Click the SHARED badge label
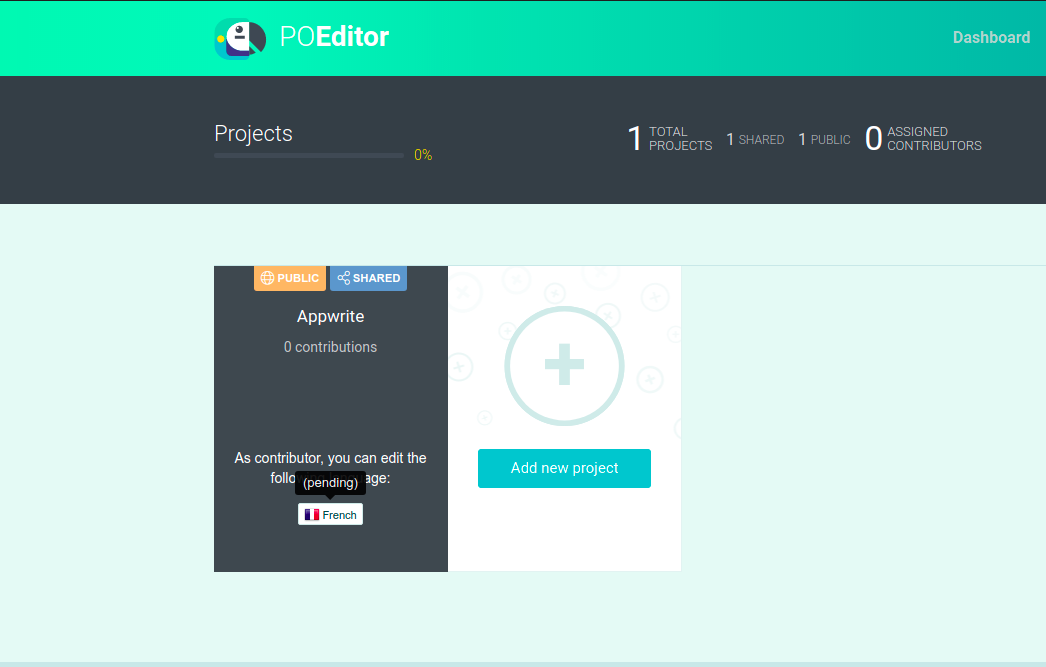 376,278
